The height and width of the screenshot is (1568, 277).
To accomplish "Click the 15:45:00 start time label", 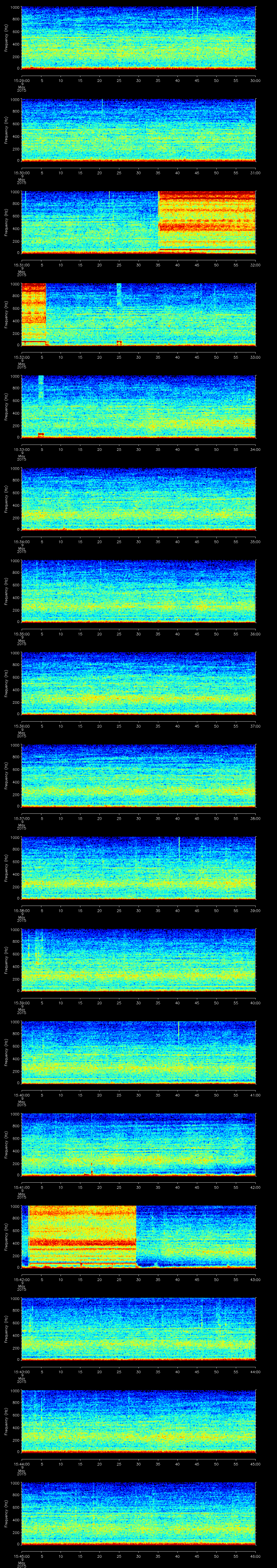I will pyautogui.click(x=21, y=1556).
